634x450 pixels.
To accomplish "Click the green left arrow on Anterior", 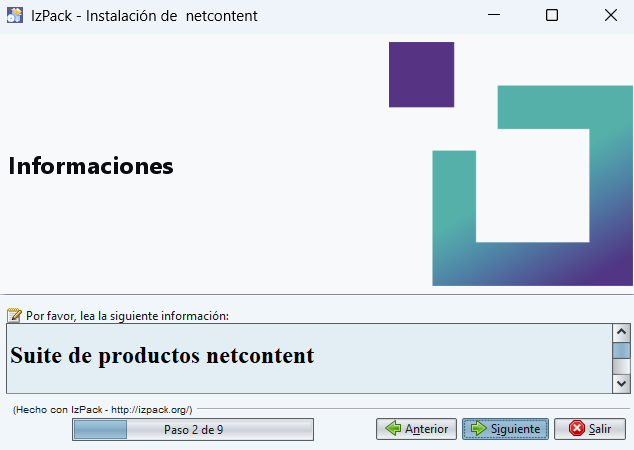I will point(393,429).
